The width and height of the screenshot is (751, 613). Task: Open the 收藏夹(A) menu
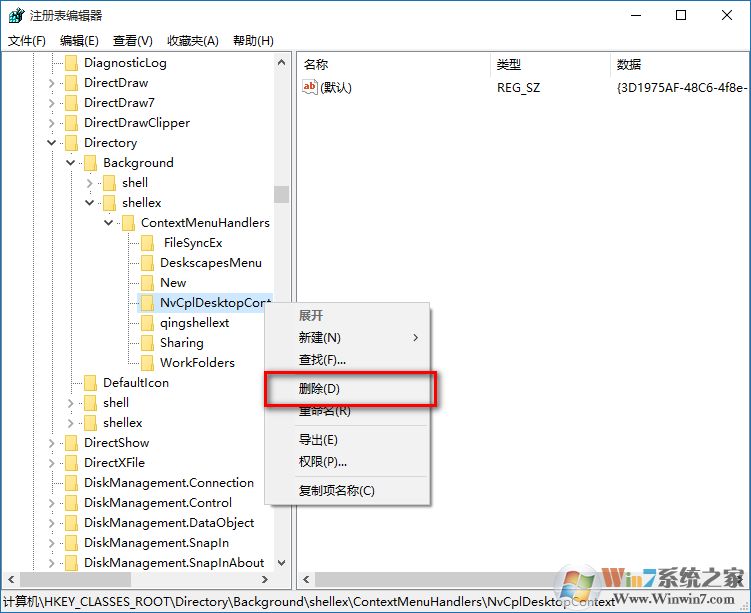(193, 41)
